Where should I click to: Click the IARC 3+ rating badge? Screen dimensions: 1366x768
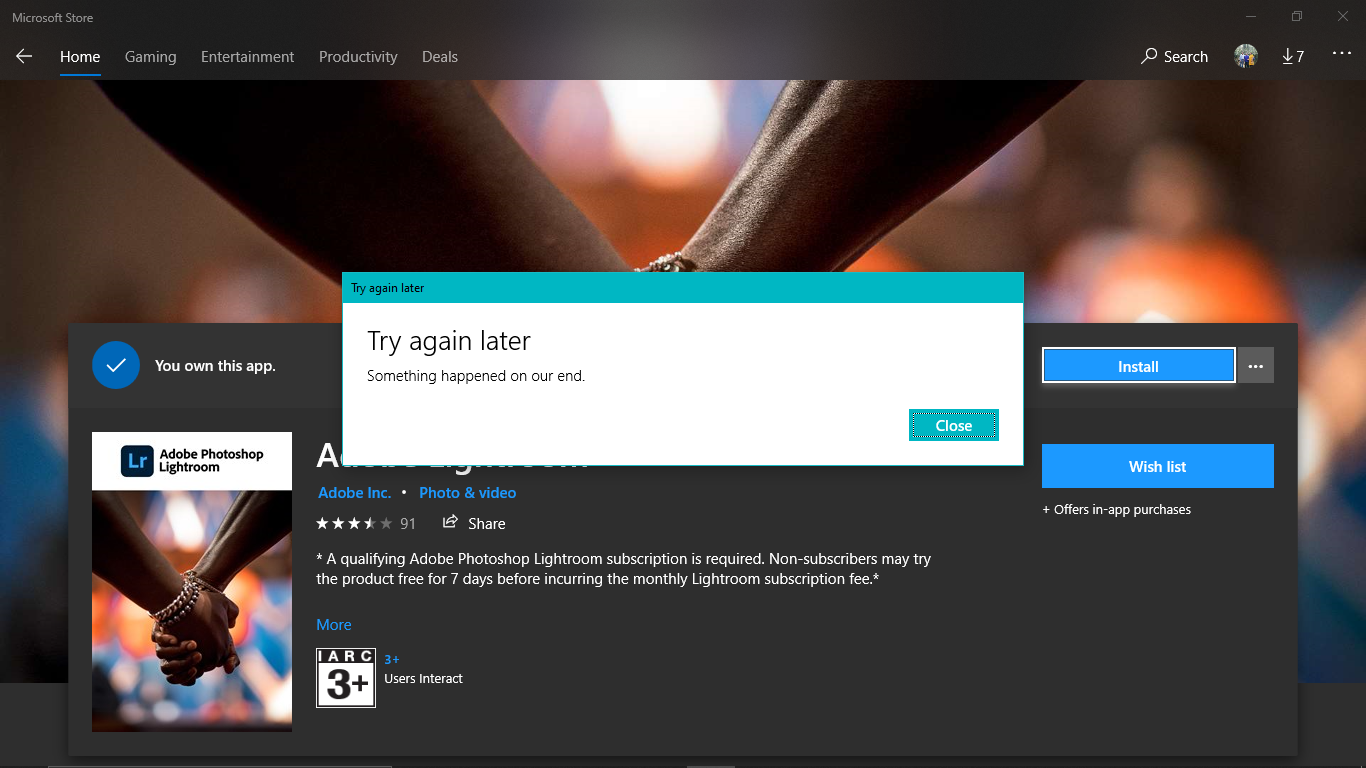346,678
